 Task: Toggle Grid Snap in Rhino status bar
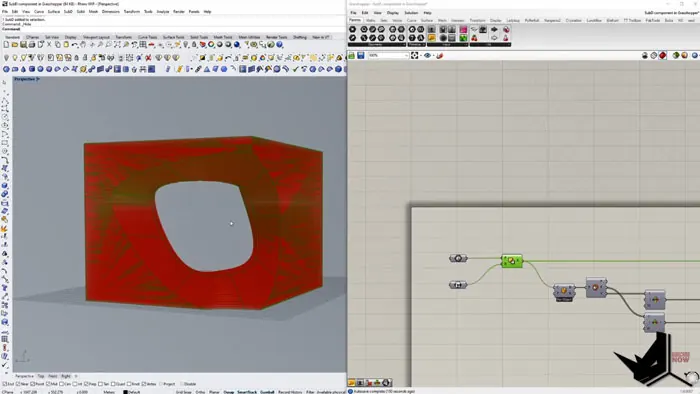coord(183,392)
